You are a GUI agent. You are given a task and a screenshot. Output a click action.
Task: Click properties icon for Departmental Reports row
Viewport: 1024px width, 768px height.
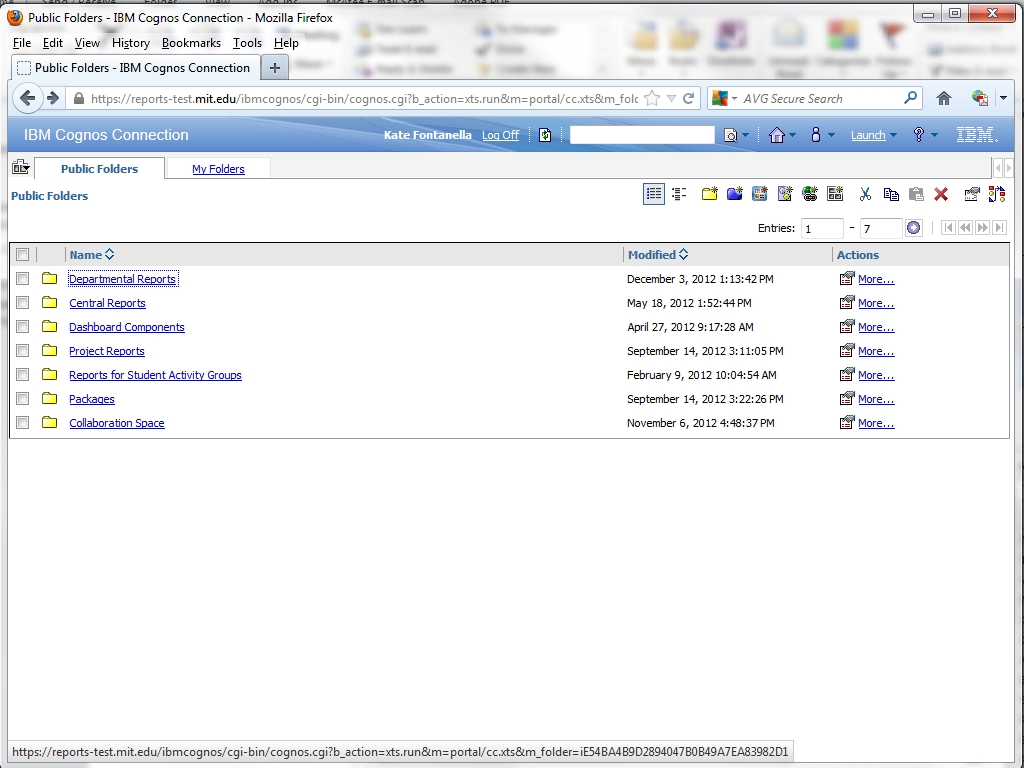(x=847, y=279)
